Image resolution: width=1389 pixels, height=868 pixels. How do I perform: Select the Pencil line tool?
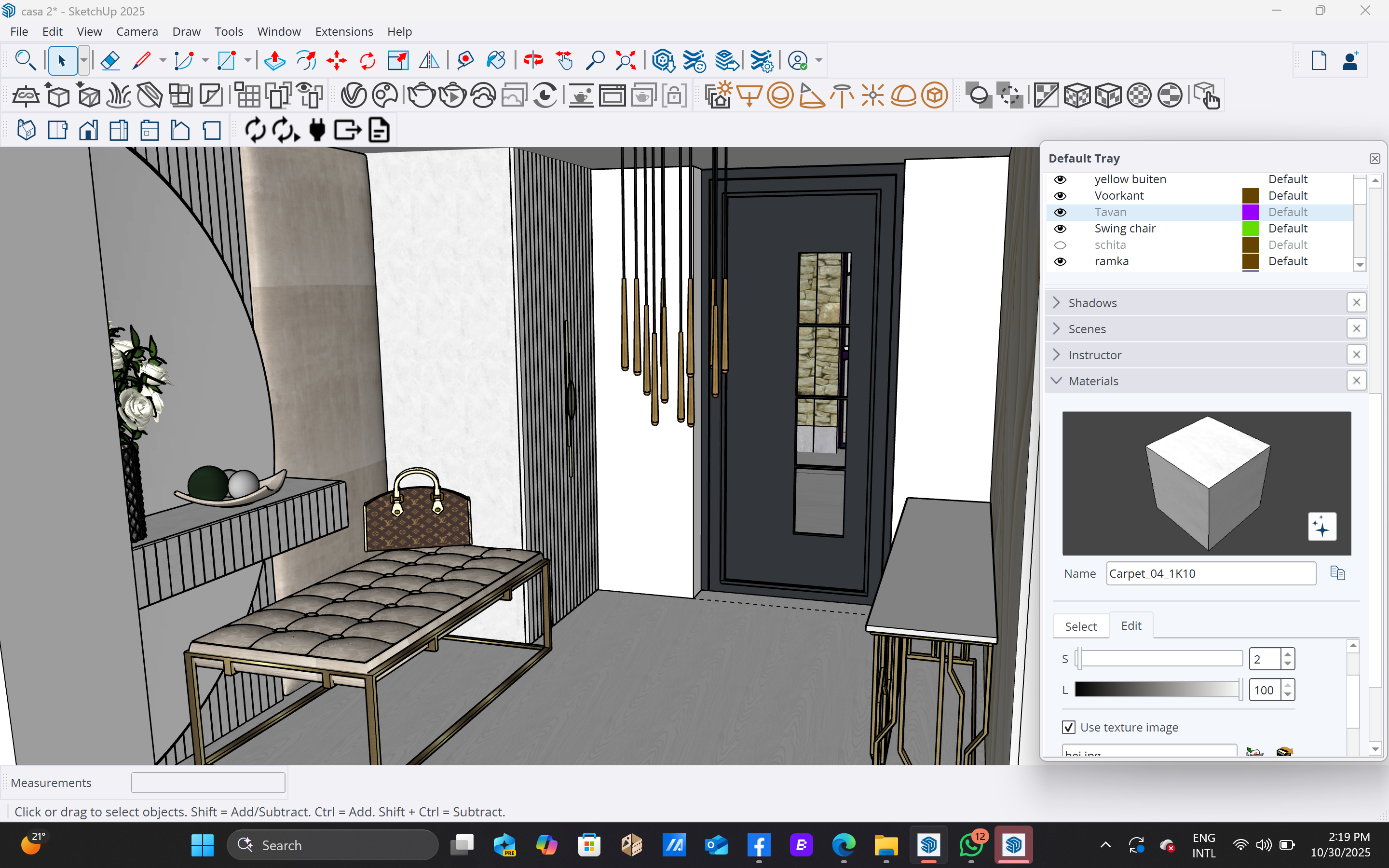[141, 60]
